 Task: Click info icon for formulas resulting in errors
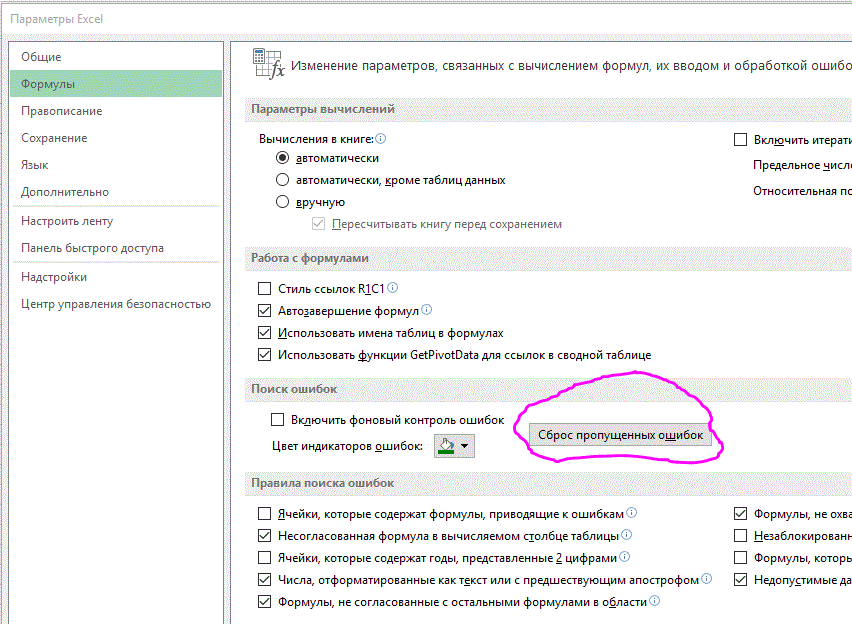tap(631, 512)
